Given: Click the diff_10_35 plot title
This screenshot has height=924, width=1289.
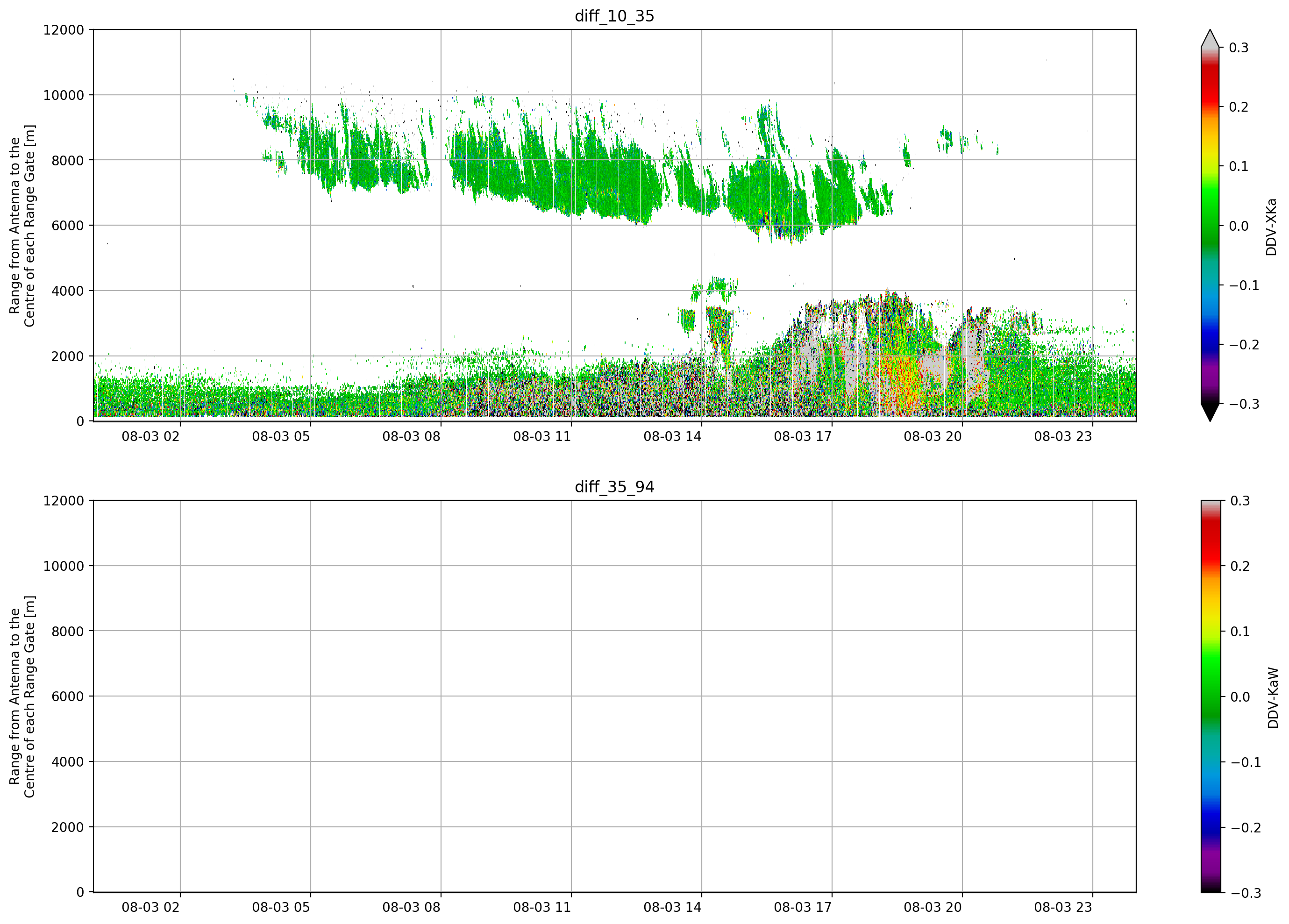Looking at the screenshot, I should click(x=614, y=16).
